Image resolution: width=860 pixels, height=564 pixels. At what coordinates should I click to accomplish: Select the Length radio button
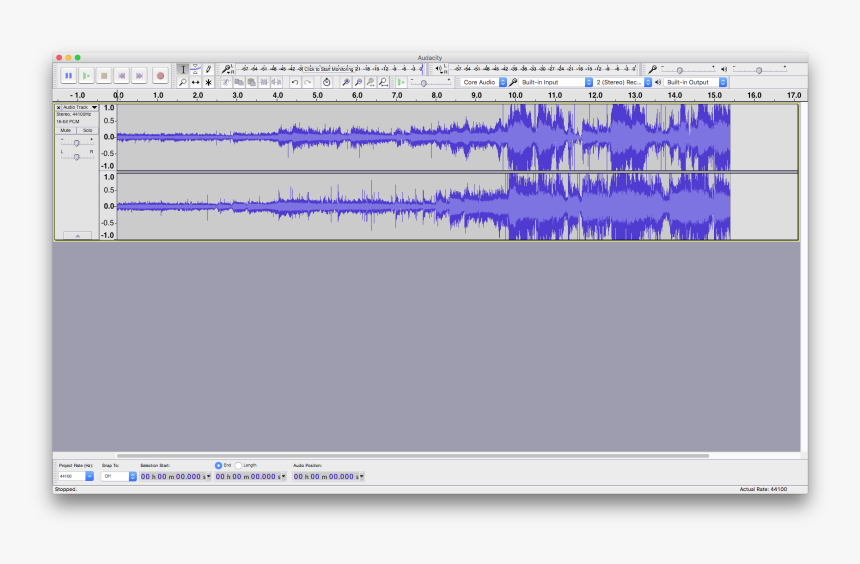(239, 465)
